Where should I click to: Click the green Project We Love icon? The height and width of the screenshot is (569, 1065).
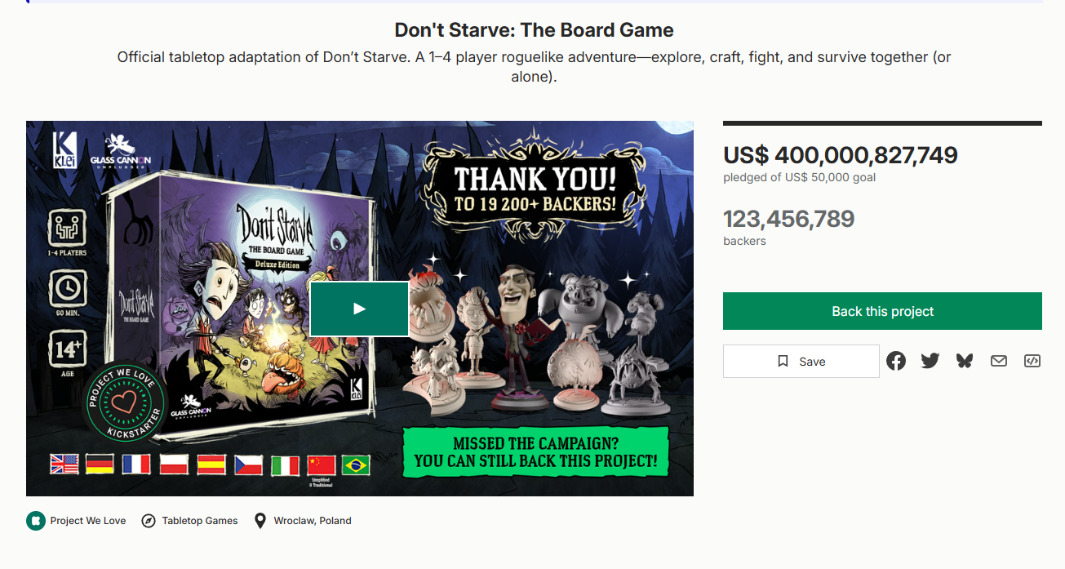tap(36, 521)
